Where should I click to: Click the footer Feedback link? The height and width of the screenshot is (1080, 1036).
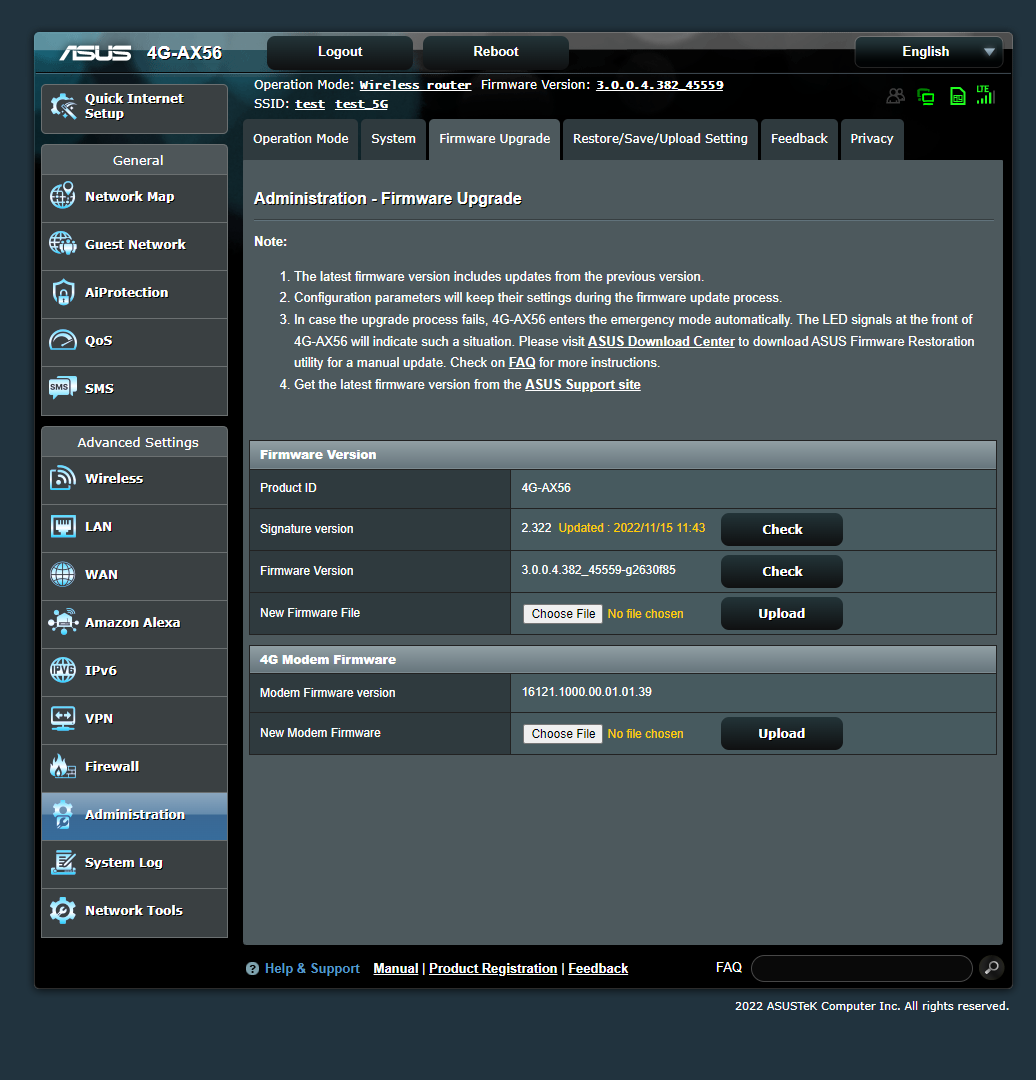598,968
